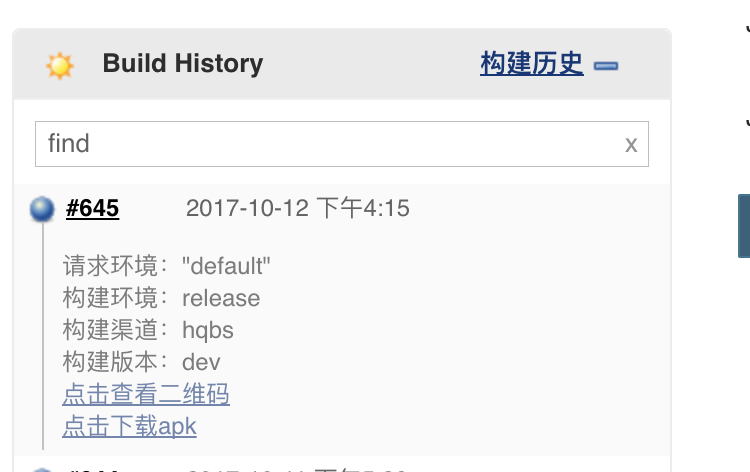Click the 请求环境 "default" line
Screen dimensions: 750x472
coord(166,266)
